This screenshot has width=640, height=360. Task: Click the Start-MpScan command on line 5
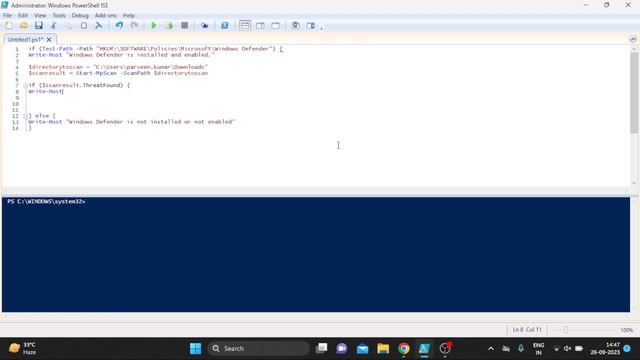pyautogui.click(x=96, y=73)
